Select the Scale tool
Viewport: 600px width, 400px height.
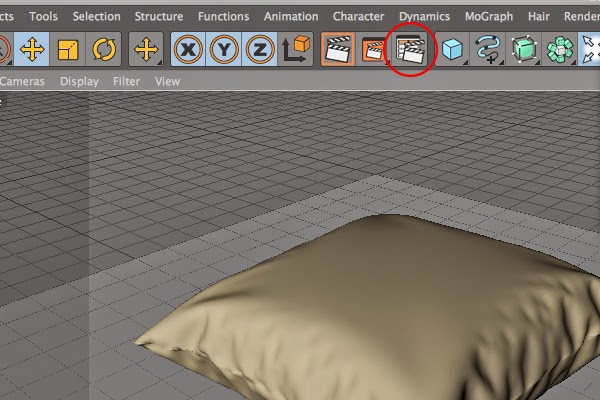click(x=68, y=49)
